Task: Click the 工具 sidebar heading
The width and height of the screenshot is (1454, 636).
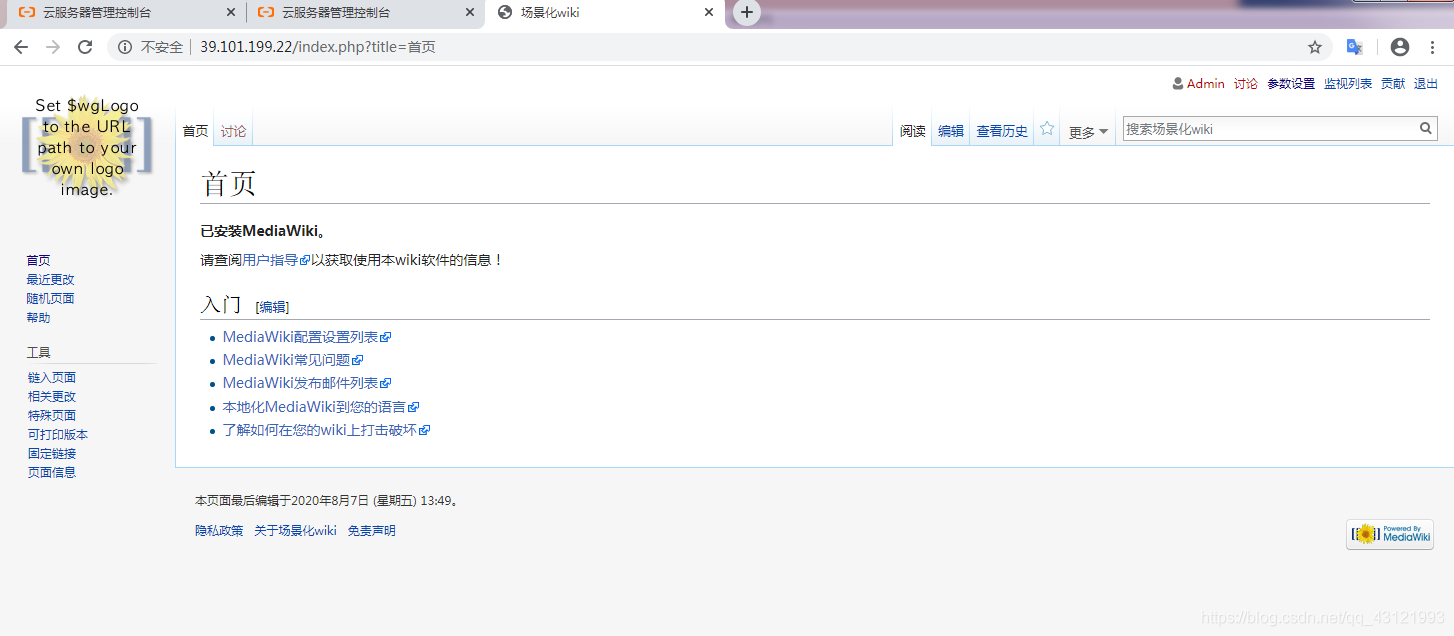Action: pos(38,352)
